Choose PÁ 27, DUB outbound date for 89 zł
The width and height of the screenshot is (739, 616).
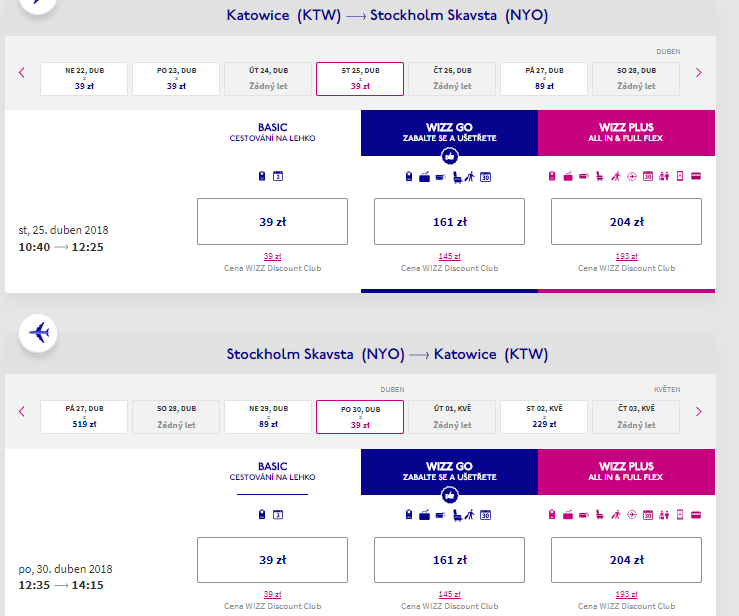pos(545,79)
